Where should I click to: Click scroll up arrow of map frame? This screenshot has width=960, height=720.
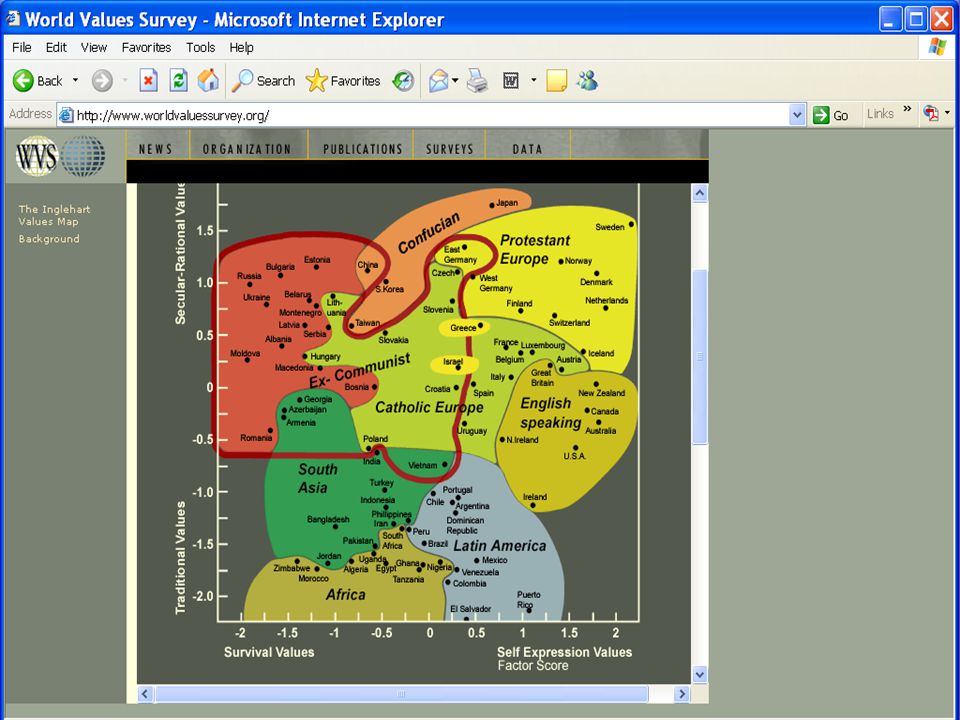point(699,193)
